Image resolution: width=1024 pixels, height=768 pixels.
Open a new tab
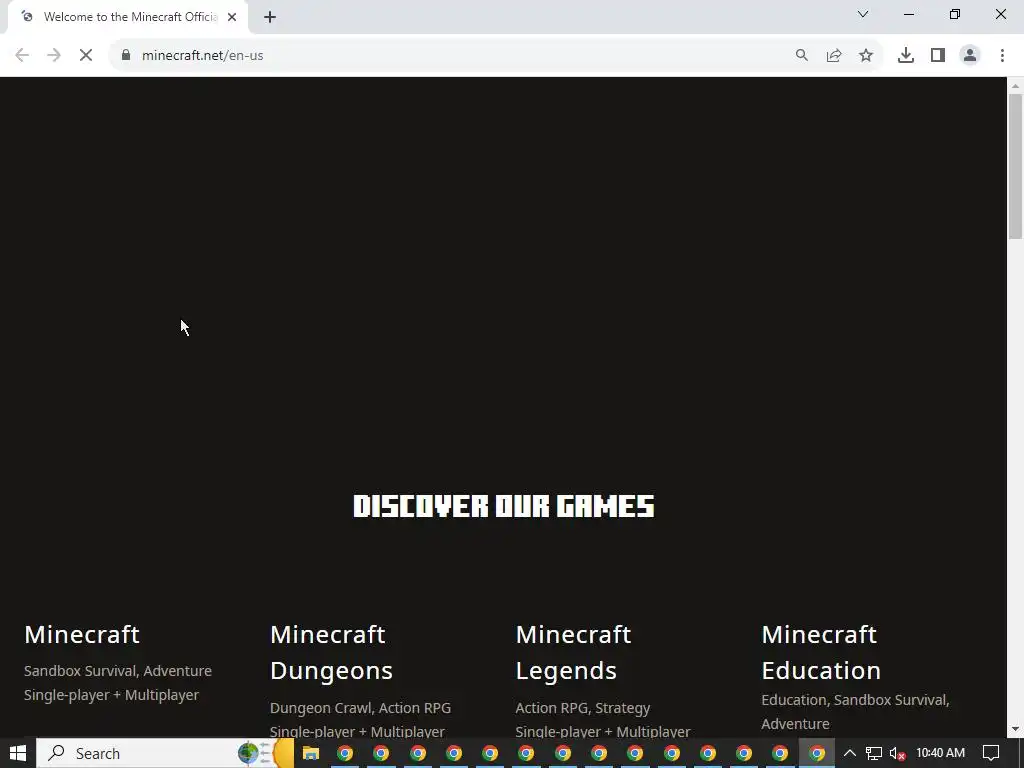[x=270, y=18]
